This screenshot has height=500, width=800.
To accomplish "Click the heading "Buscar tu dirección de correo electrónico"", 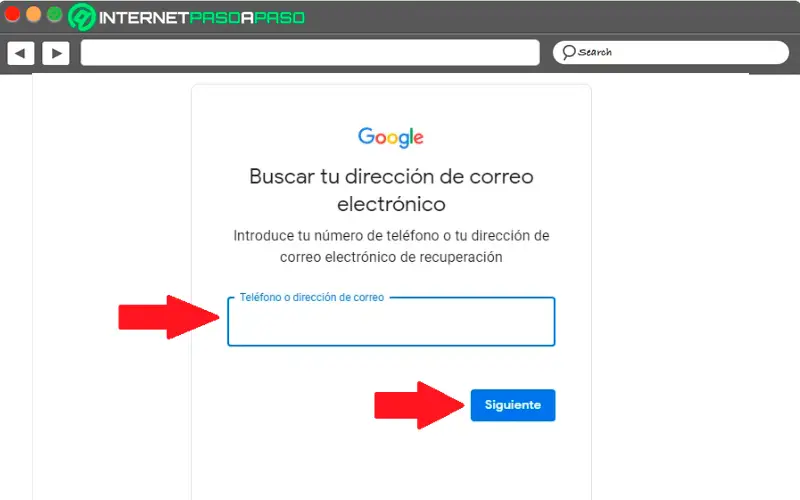I will [x=391, y=190].
